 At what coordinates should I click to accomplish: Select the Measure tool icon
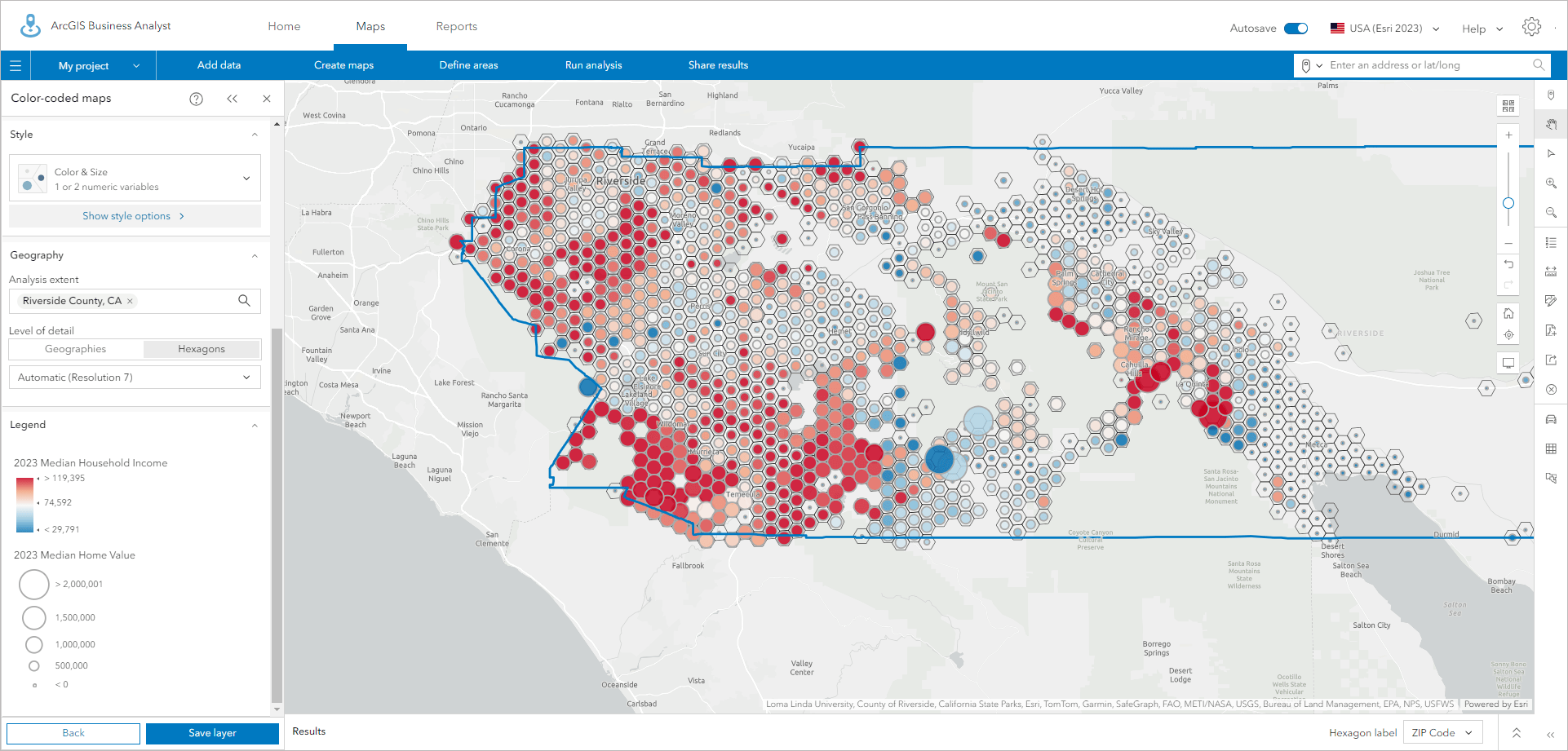tap(1551, 272)
